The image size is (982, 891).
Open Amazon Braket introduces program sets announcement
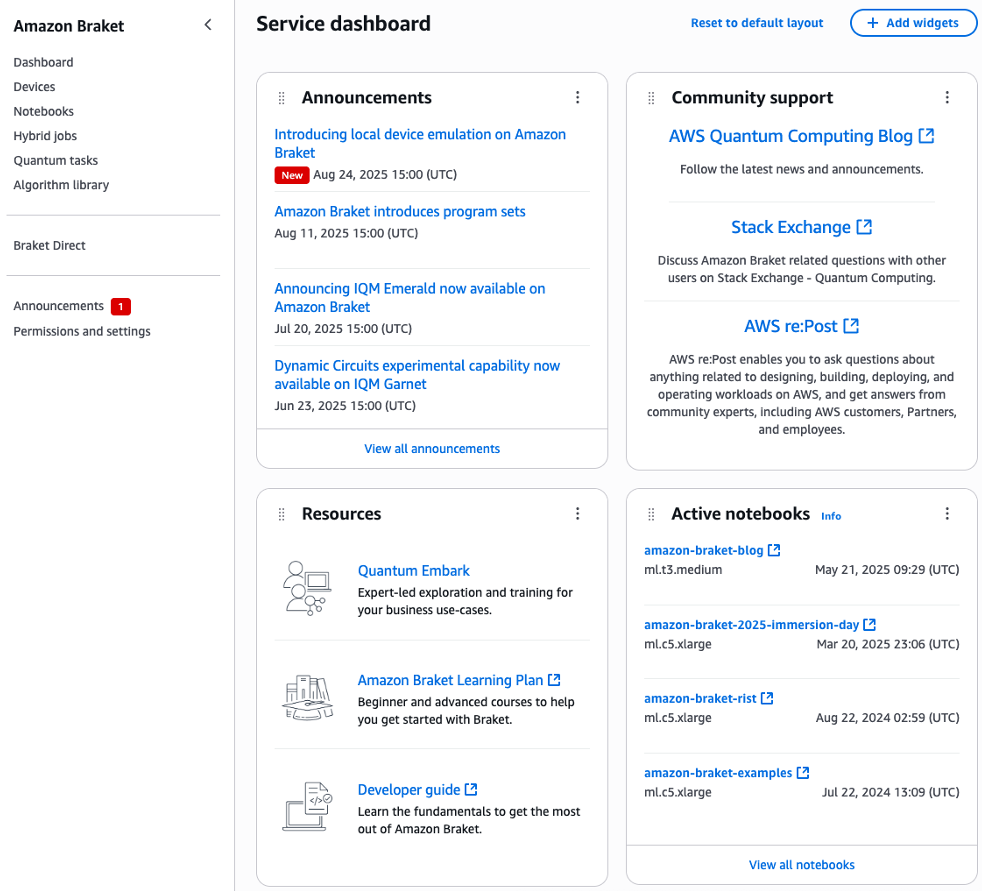[x=400, y=212]
